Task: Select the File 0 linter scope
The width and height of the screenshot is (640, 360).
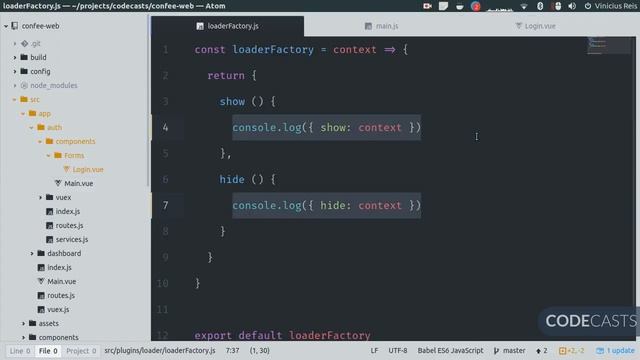Action: click(48, 351)
